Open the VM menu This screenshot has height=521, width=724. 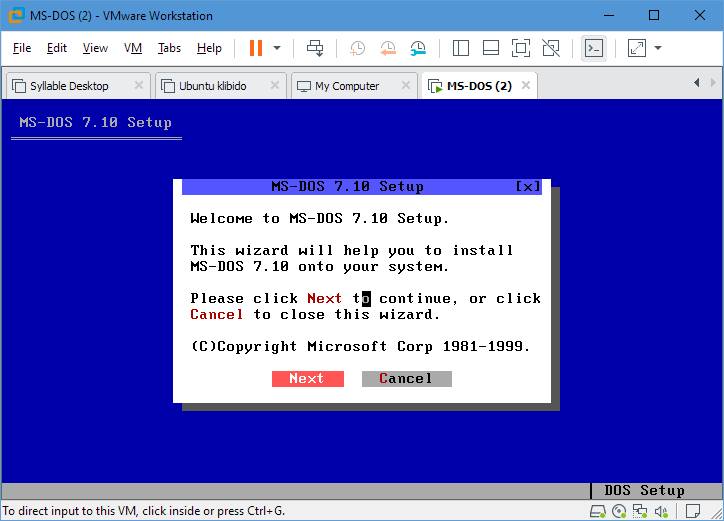tap(133, 48)
